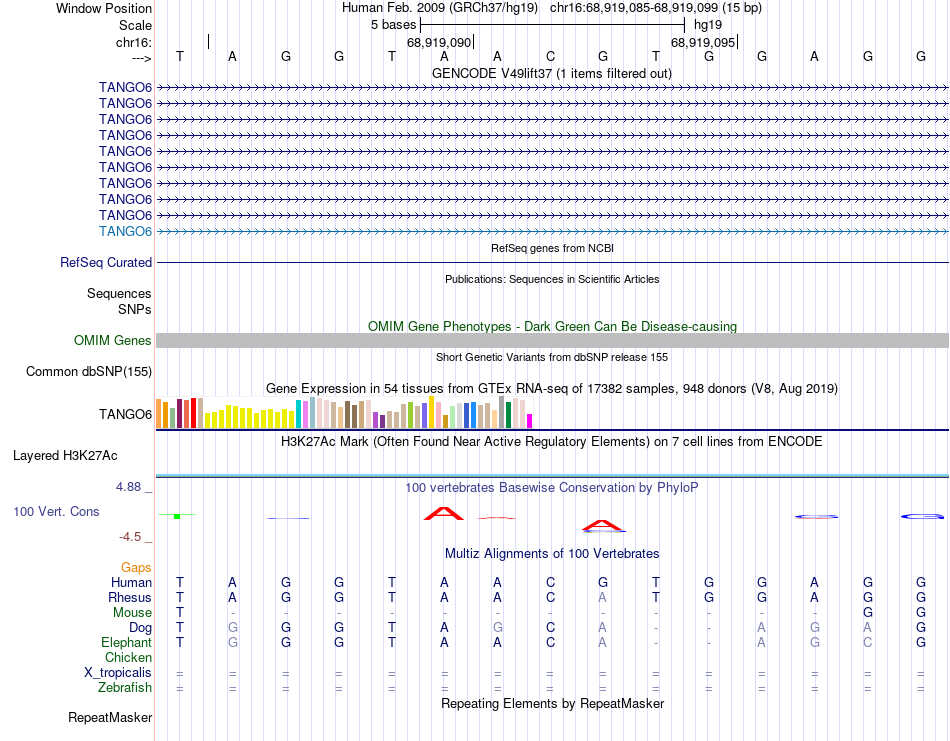Select the light-blue TANGO6 transcript label
Screen dimensions: 950x741
pyautogui.click(x=125, y=231)
